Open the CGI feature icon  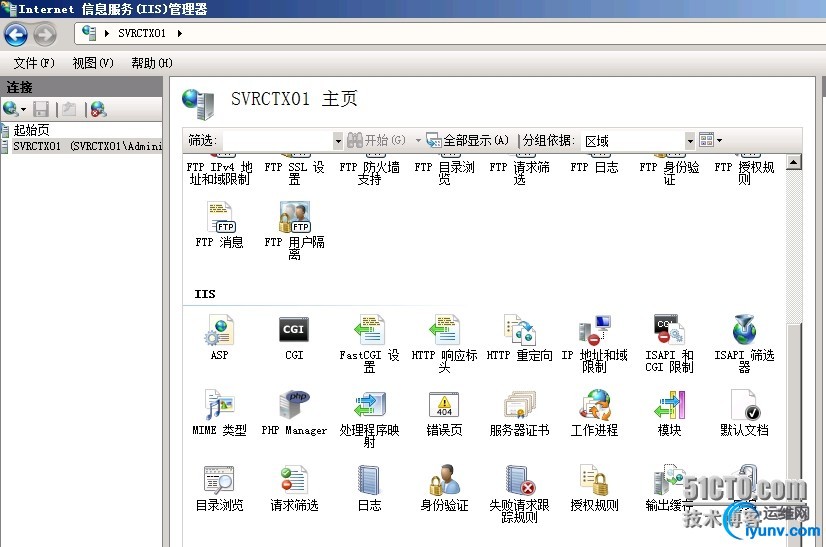coord(294,337)
